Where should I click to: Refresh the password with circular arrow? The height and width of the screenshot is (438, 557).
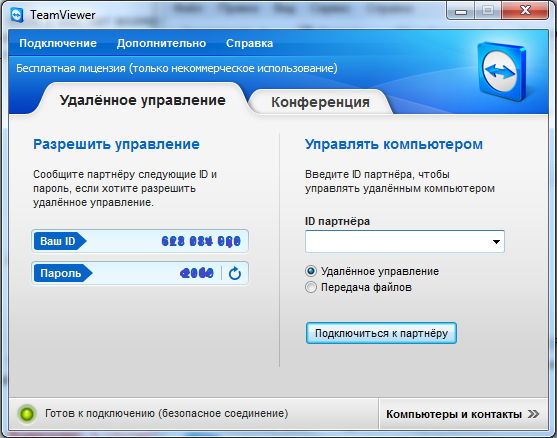[x=234, y=273]
